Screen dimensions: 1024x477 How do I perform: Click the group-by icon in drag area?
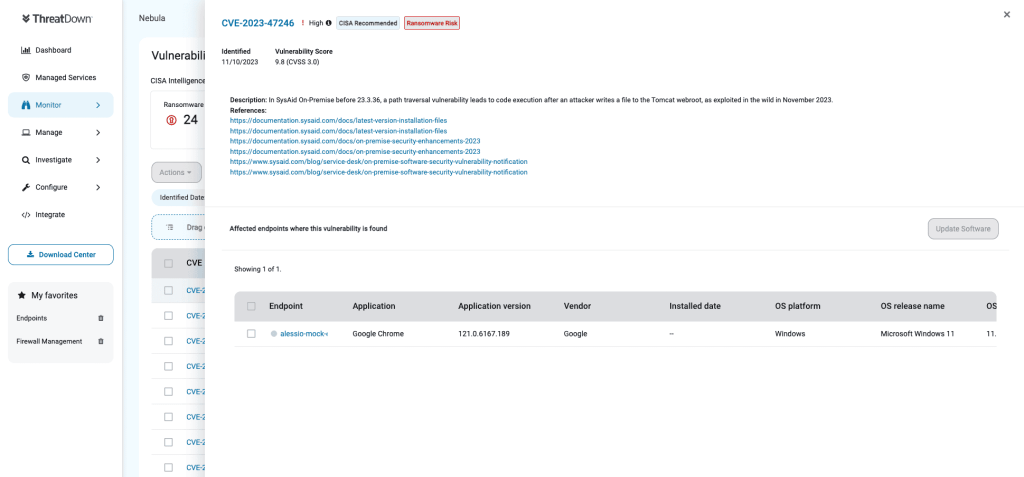tap(169, 227)
